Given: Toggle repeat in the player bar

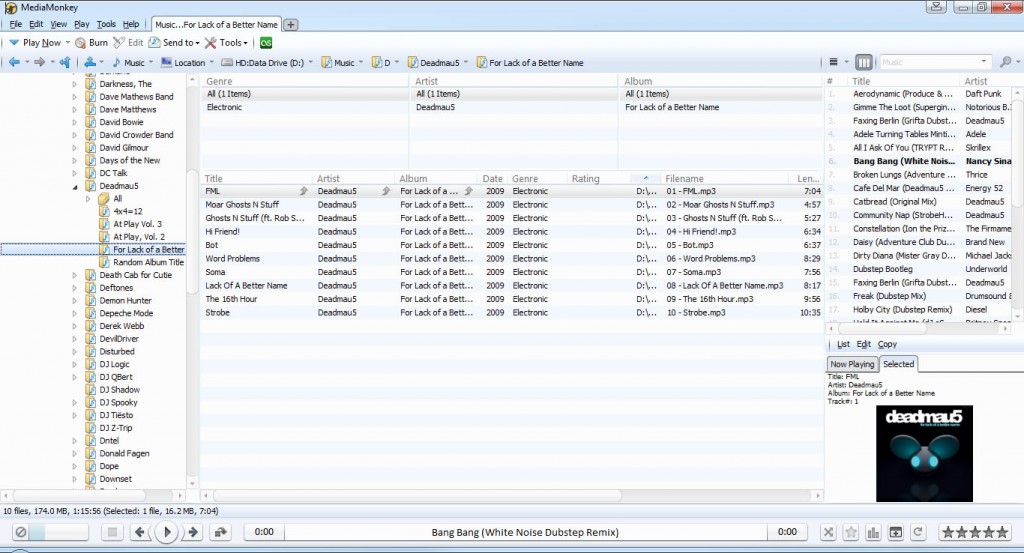Looking at the screenshot, I should coord(918,532).
